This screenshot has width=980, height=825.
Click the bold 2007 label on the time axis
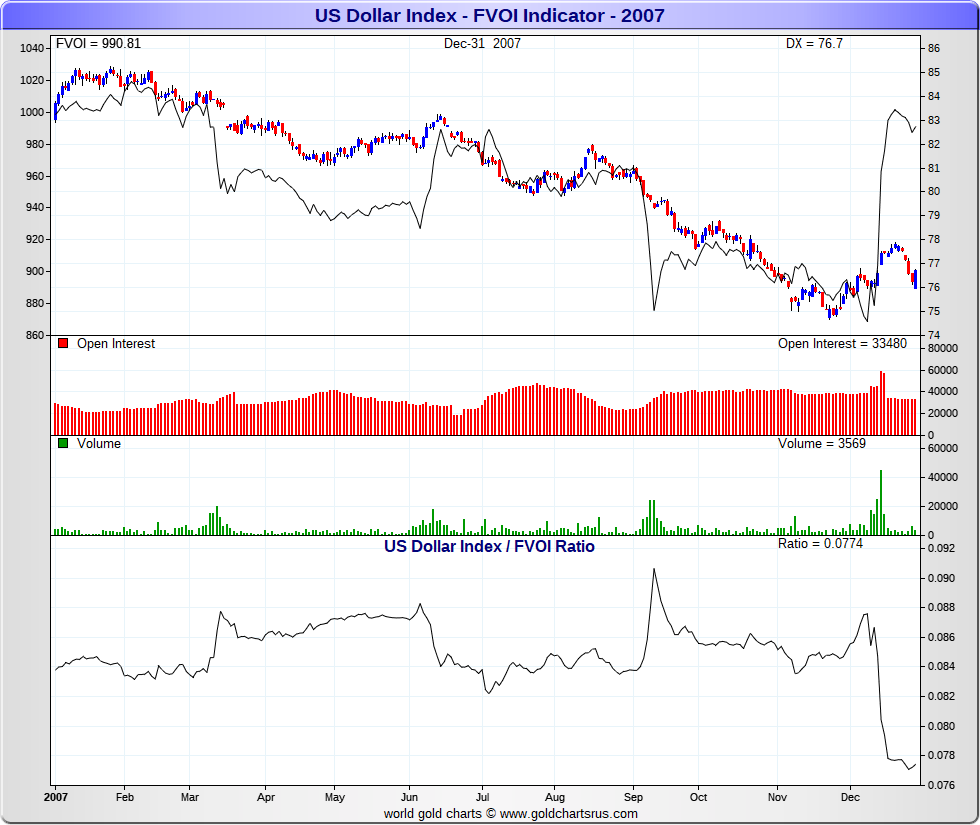tap(55, 797)
